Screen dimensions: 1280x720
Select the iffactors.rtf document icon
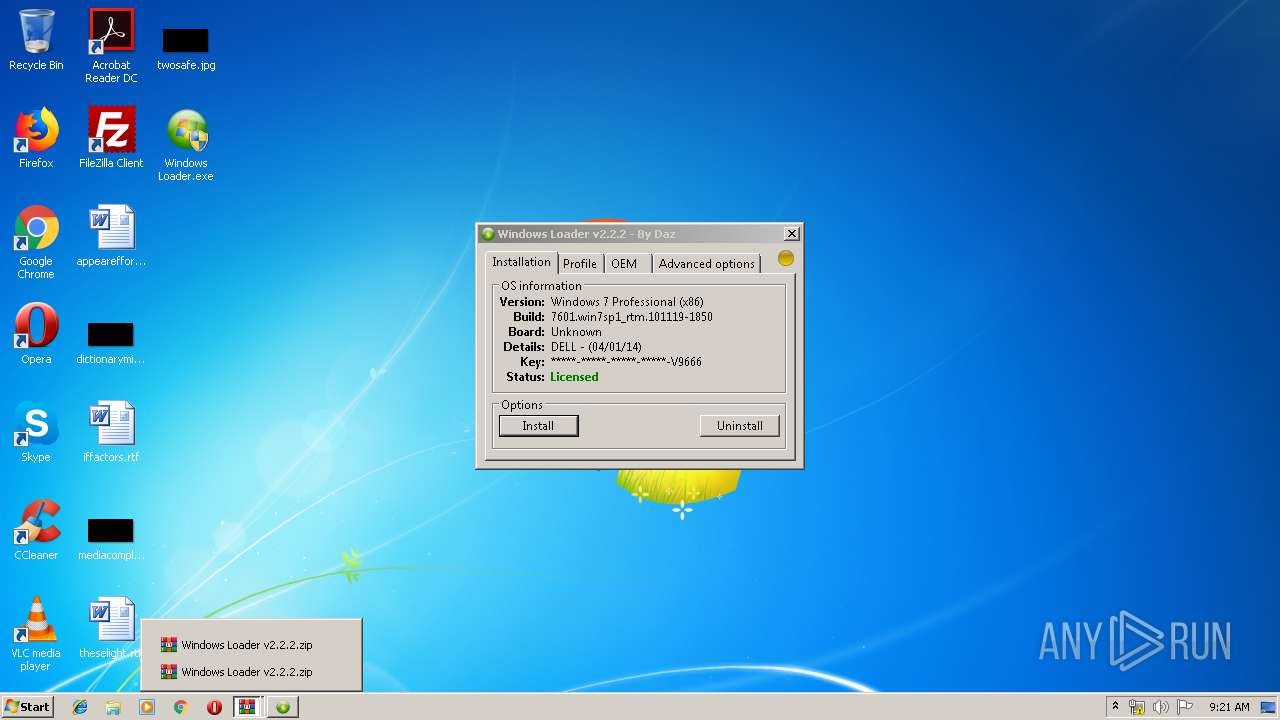click(x=111, y=432)
